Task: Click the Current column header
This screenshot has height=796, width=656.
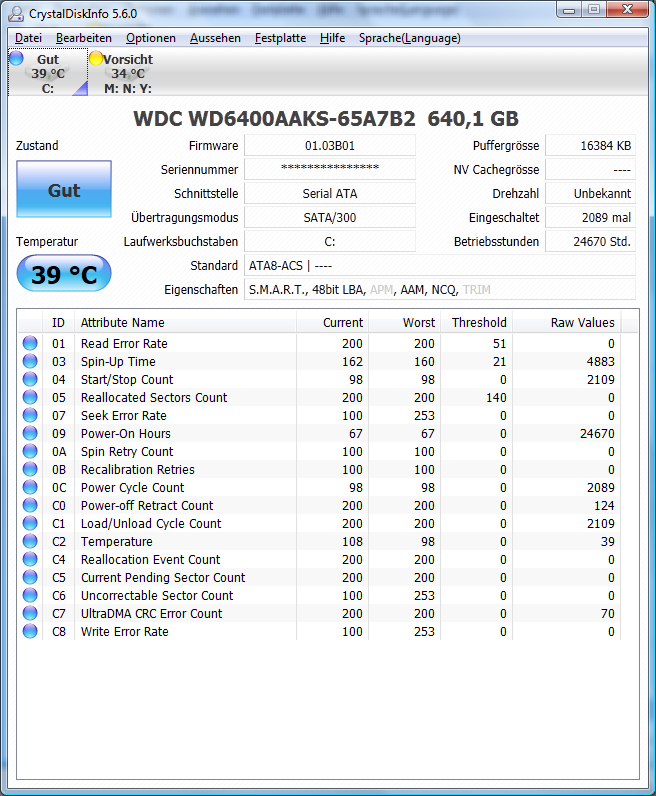Action: (333, 322)
